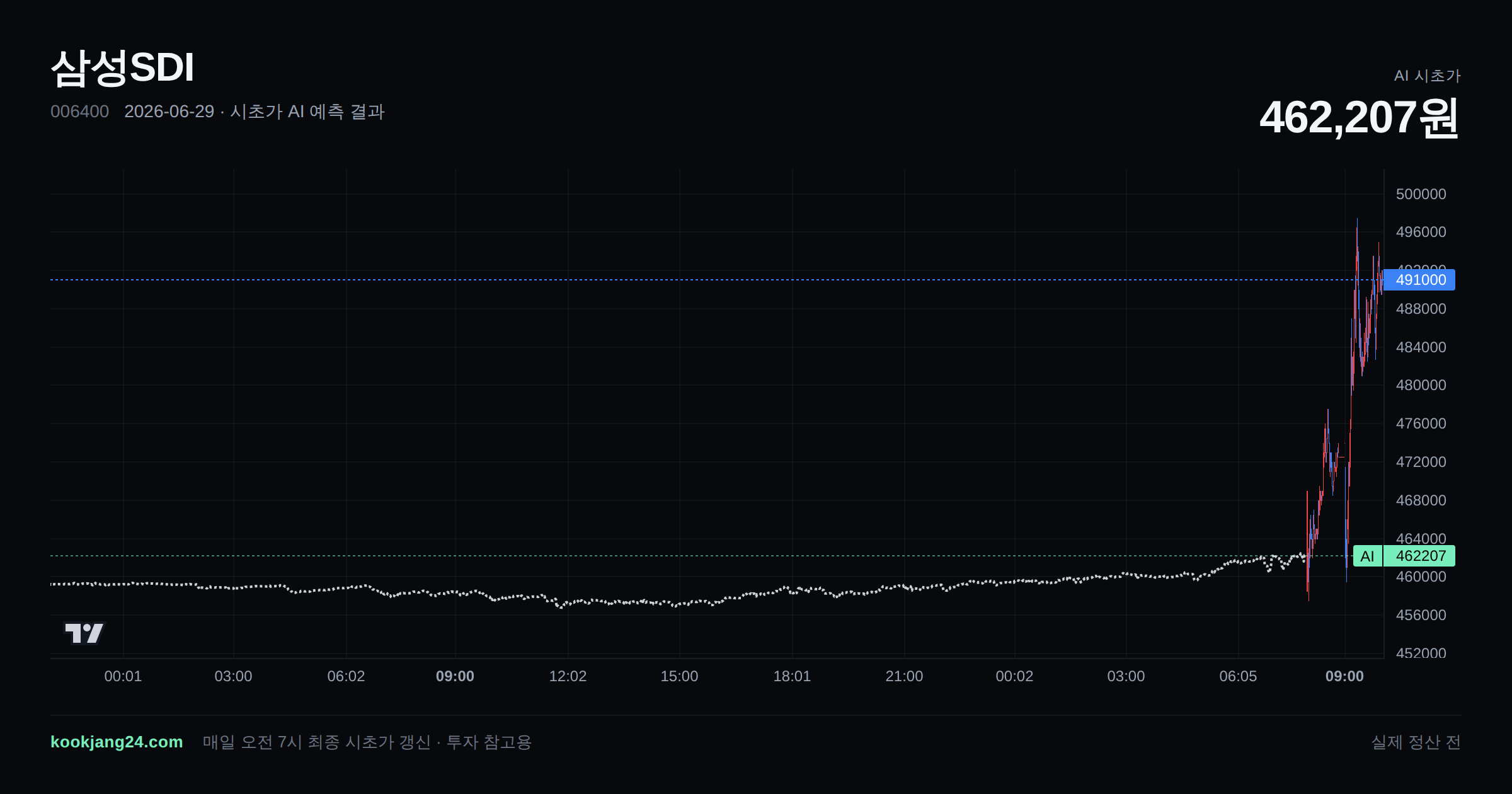1512x794 pixels.
Task: Click the 468000 price axis label
Action: 1421,500
